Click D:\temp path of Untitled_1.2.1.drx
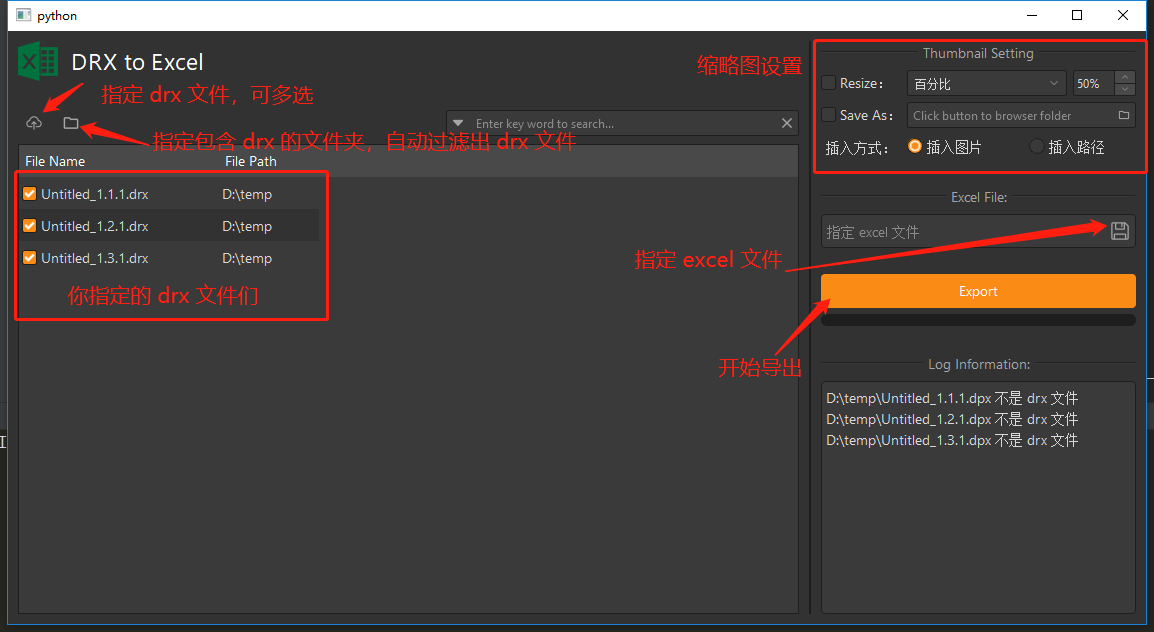Screen dimensions: 1154x632 [247, 226]
